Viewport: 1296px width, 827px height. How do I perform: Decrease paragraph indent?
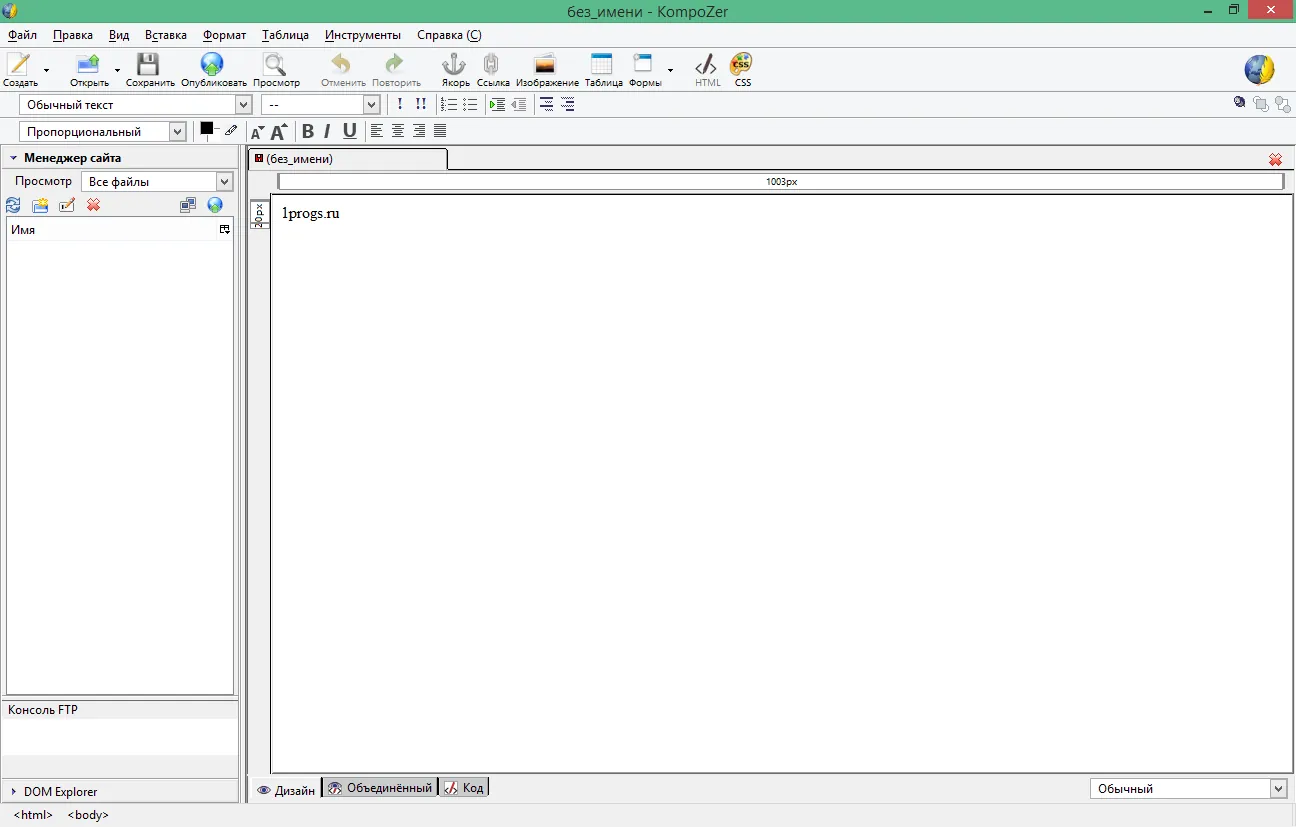(518, 104)
